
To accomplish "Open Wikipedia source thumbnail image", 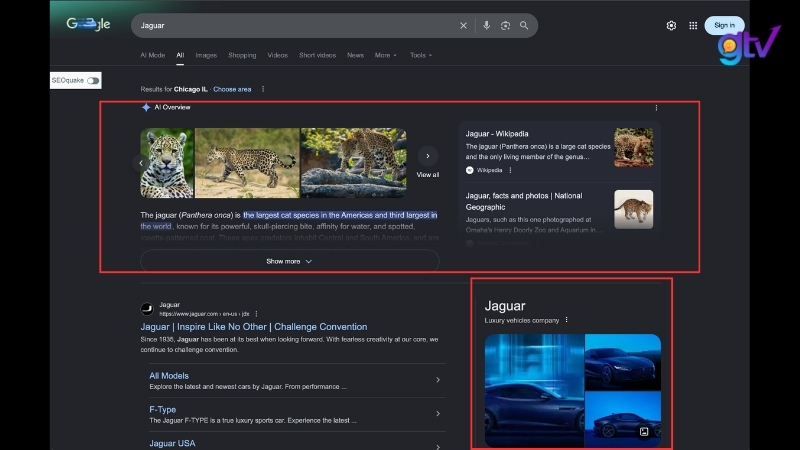I will (634, 147).
